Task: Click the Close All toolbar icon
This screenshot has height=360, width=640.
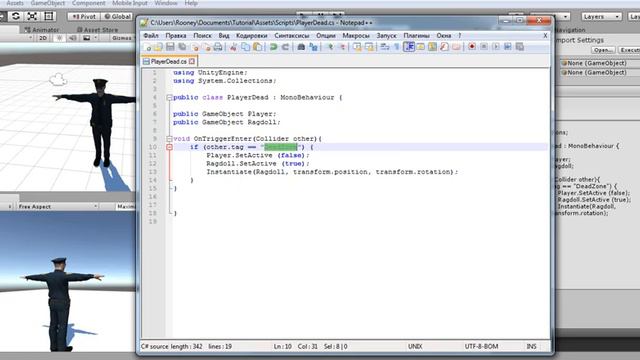Action: coord(207,47)
